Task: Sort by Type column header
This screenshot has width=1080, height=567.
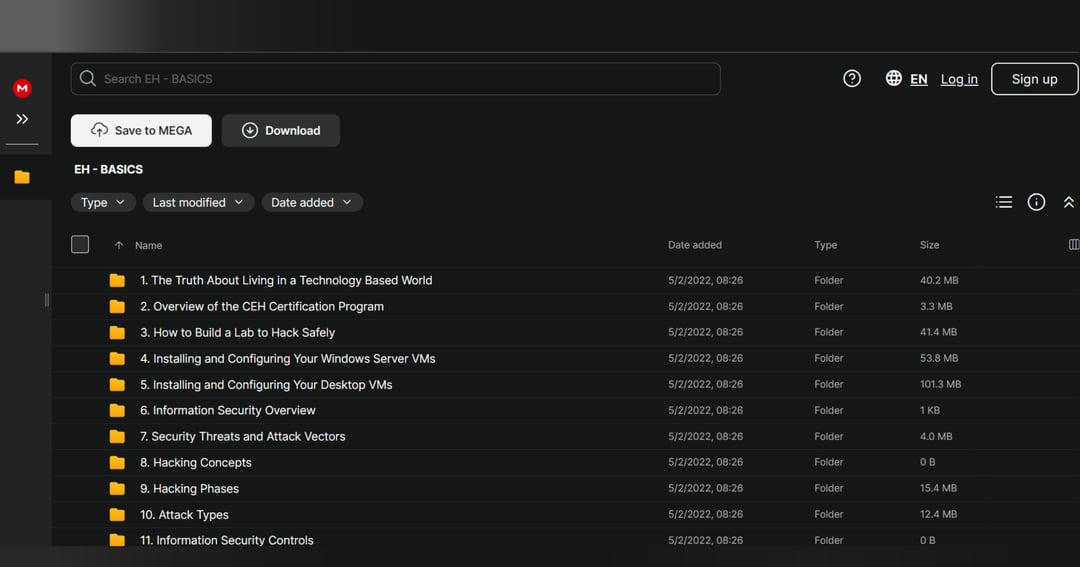Action: coord(826,245)
